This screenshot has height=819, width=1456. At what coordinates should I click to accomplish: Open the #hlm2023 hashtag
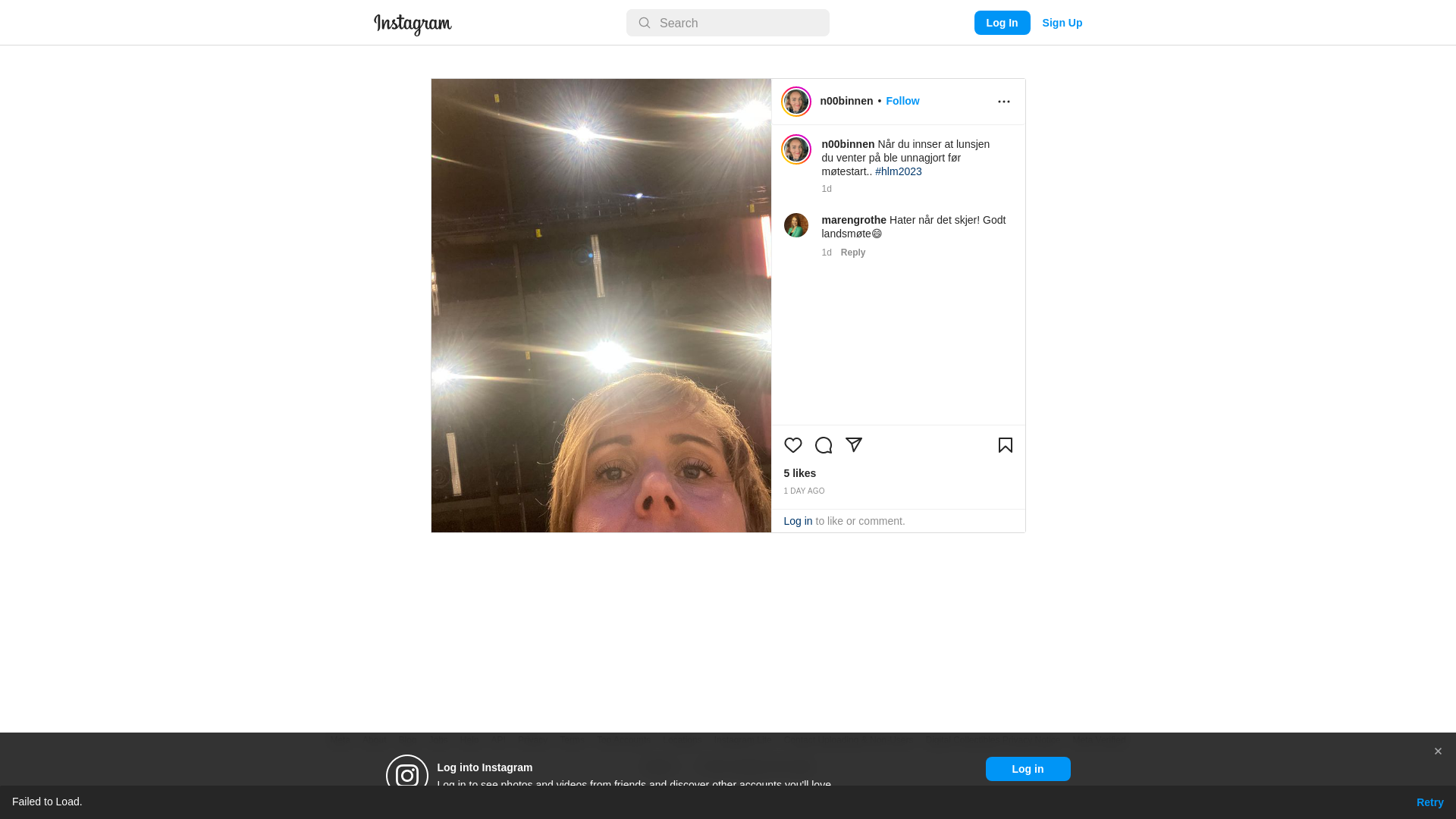[x=899, y=171]
